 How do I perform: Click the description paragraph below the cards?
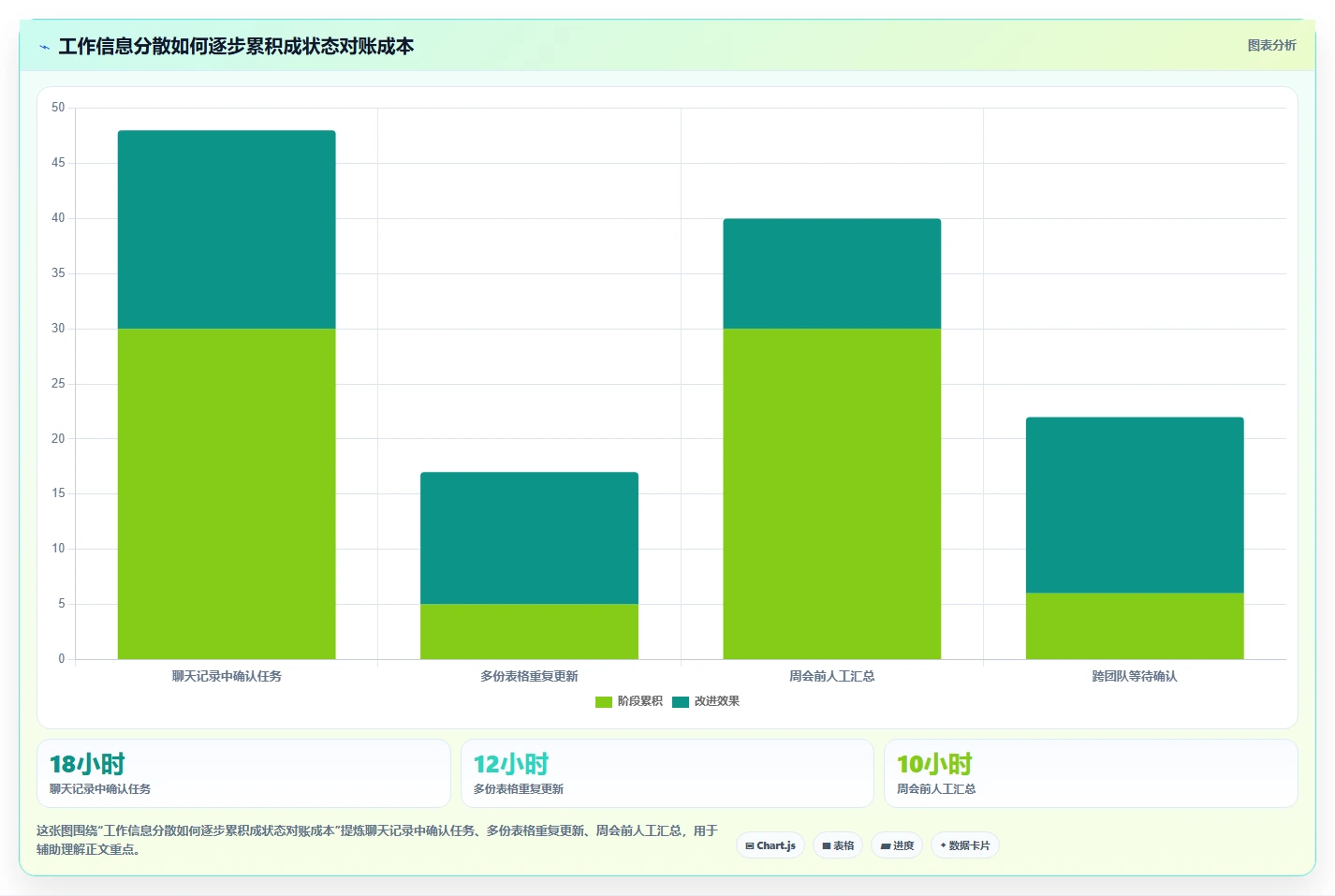(x=377, y=840)
